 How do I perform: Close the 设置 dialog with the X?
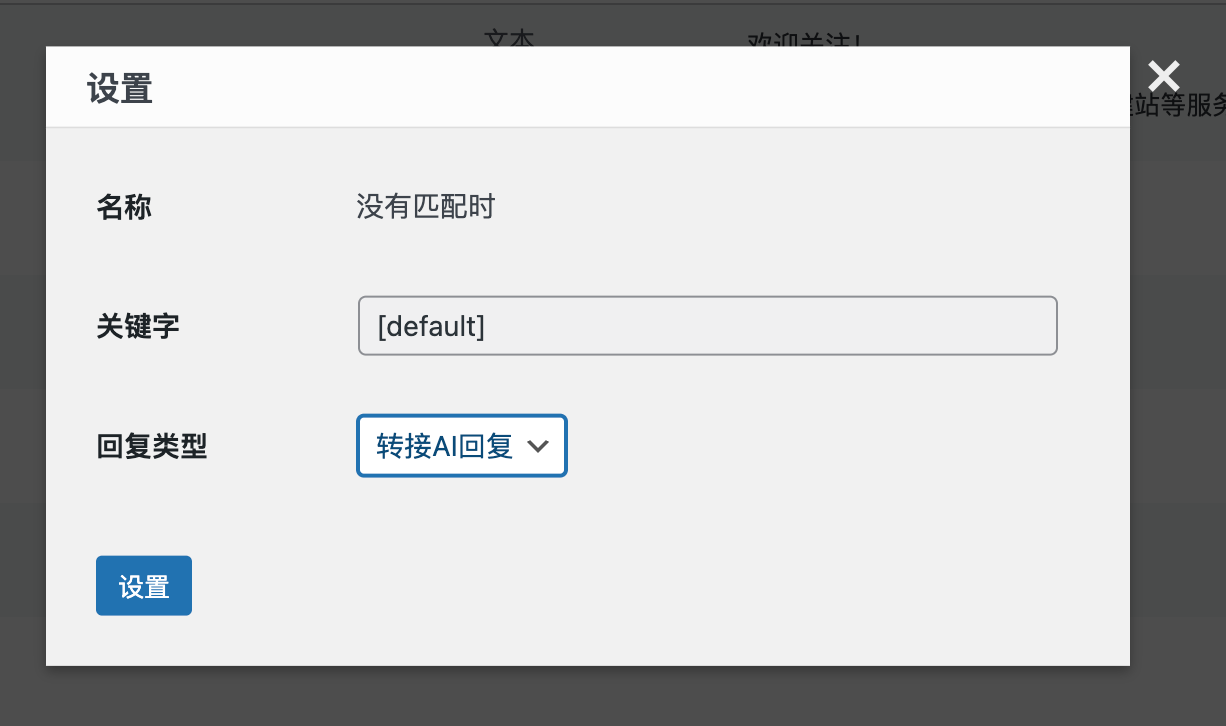1163,76
